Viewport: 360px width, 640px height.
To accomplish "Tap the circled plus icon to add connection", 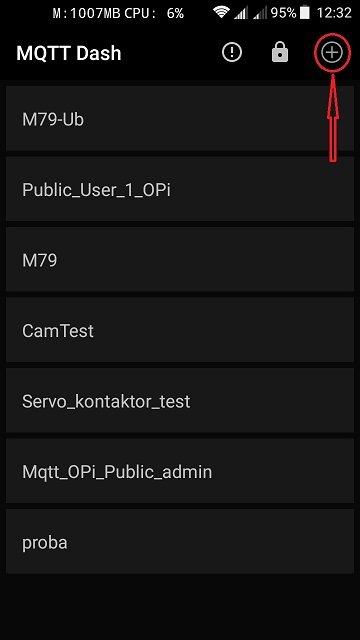I will coord(332,53).
